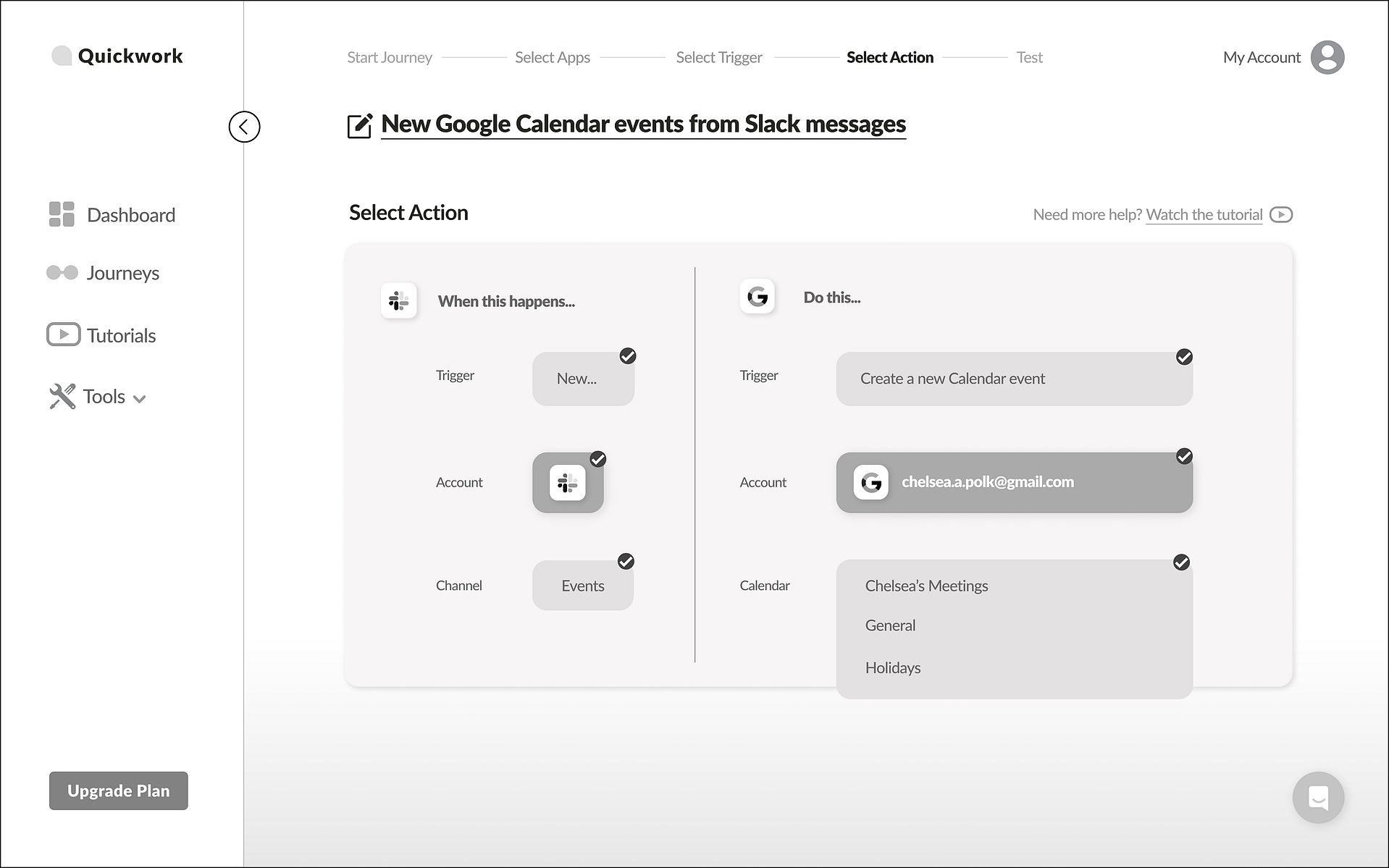Select Chelsea's Meetings calendar option
Image resolution: width=1389 pixels, height=868 pixels.
coord(926,586)
